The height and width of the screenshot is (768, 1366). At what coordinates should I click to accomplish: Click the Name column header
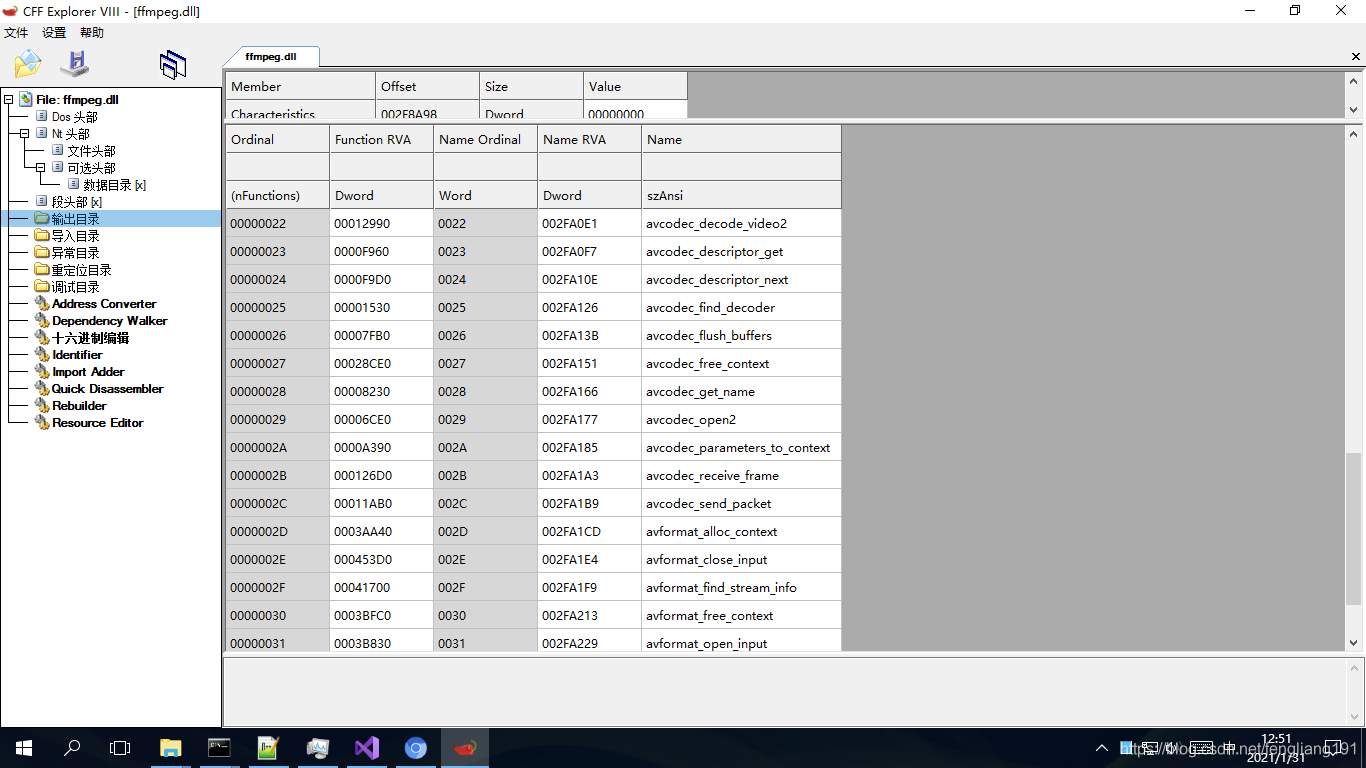(741, 139)
